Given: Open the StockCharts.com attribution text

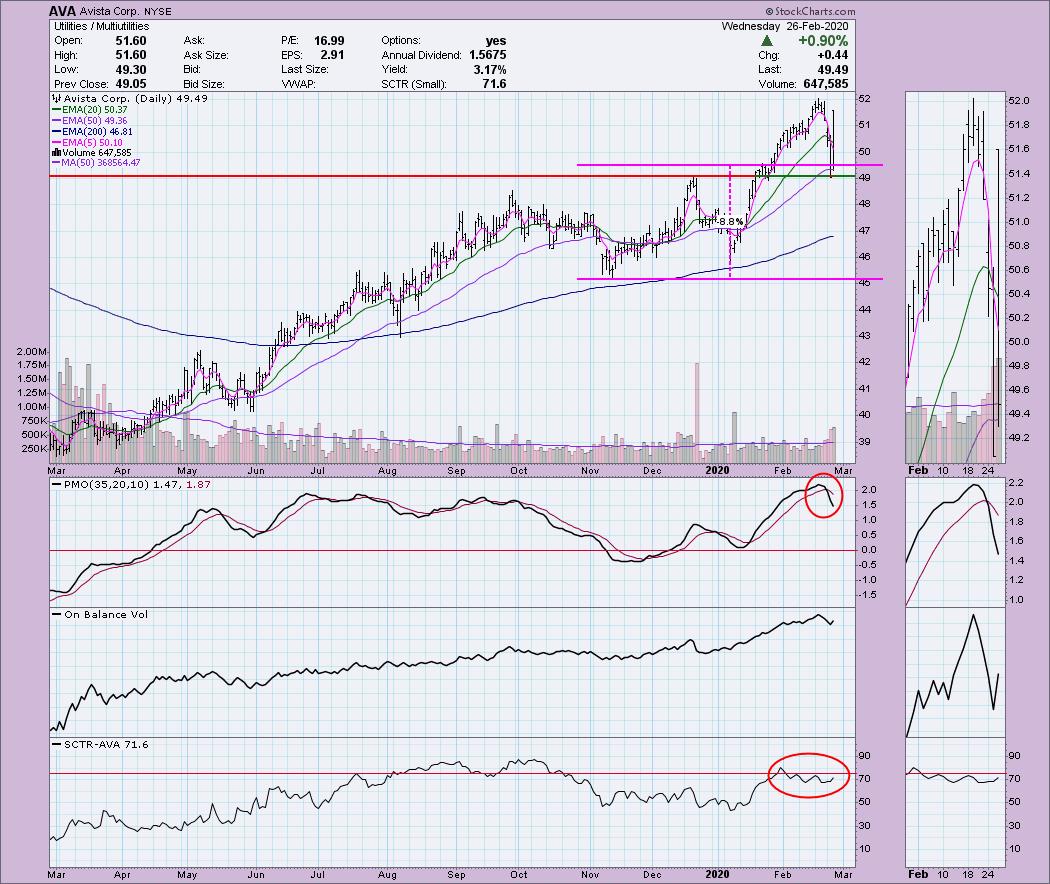Looking at the screenshot, I should pyautogui.click(x=810, y=11).
